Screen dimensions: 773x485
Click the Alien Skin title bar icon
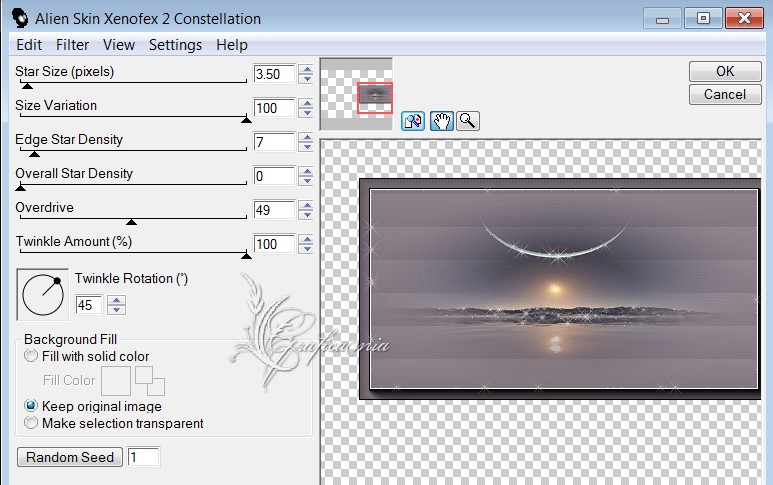20,18
